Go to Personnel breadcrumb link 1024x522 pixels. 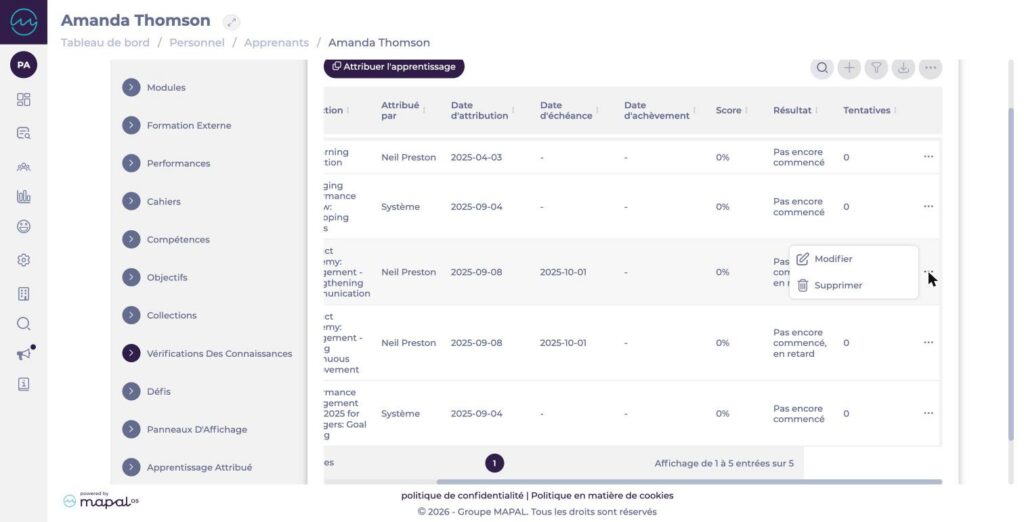click(197, 42)
